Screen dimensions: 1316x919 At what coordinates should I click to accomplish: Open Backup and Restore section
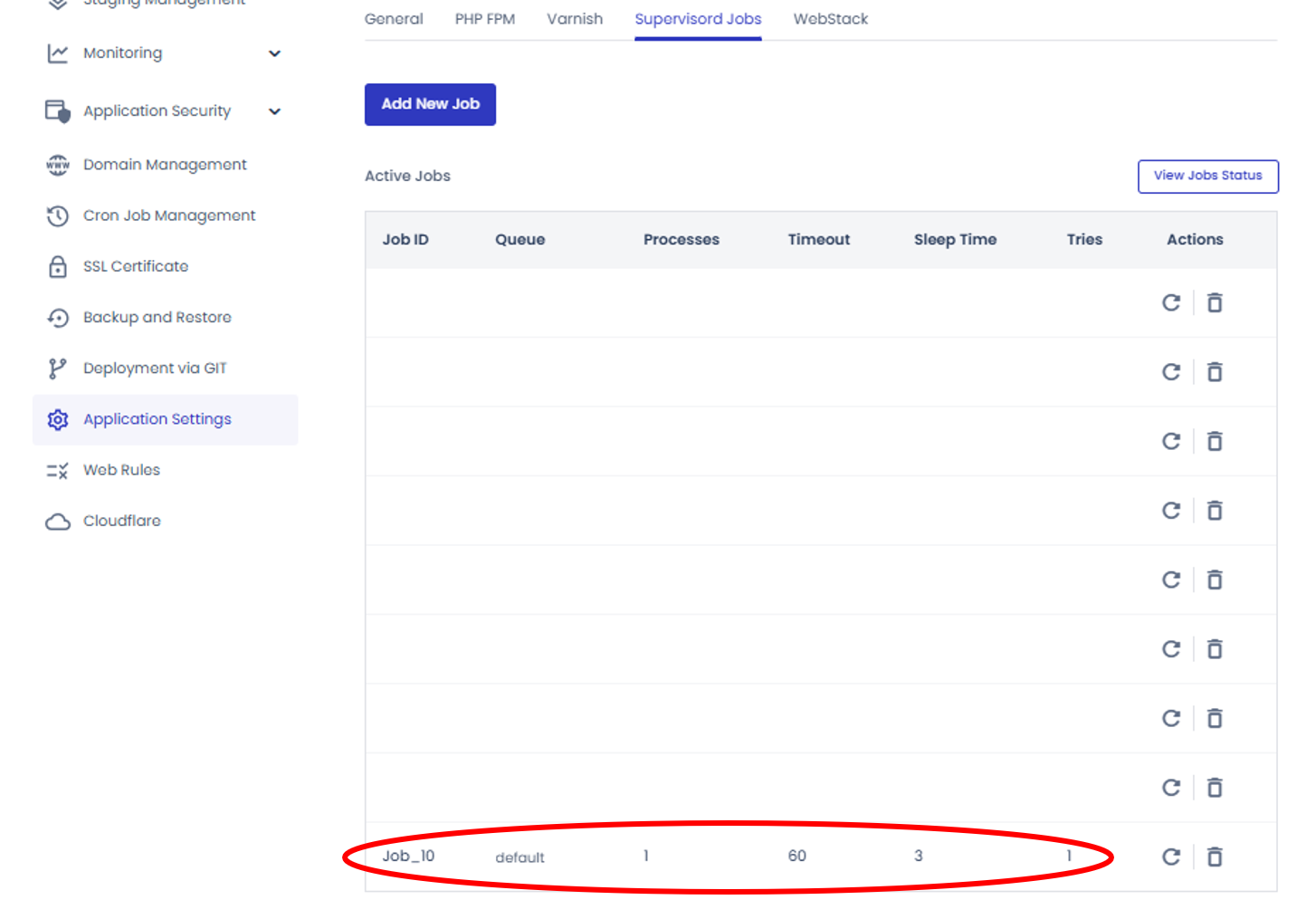157,318
